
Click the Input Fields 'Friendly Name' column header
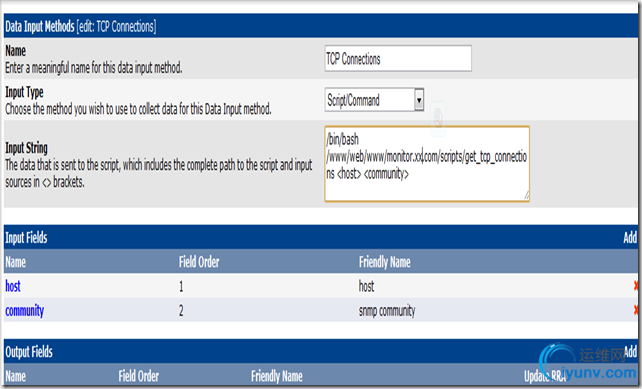[384, 262]
